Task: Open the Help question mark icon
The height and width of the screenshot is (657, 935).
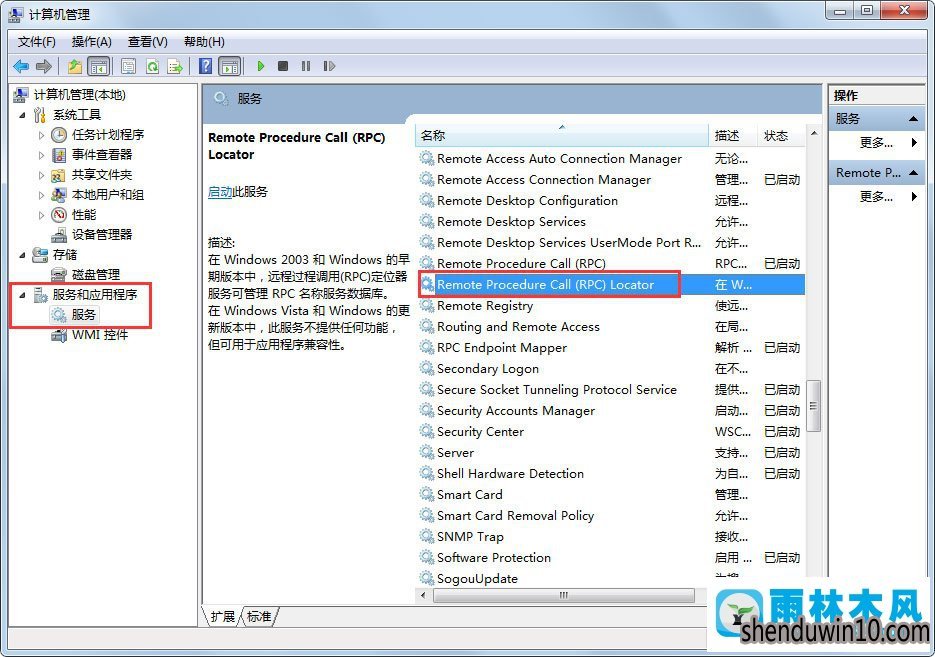Action: tap(205, 66)
